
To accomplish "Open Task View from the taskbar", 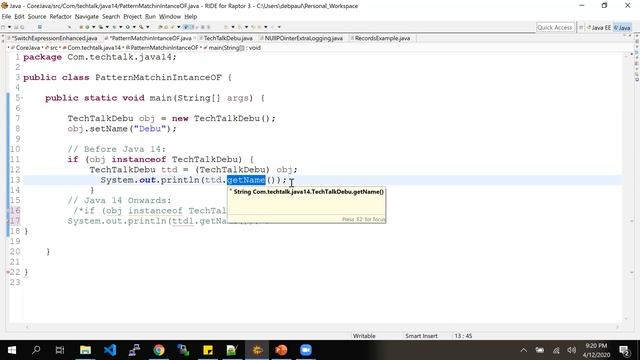I will click(x=60, y=350).
